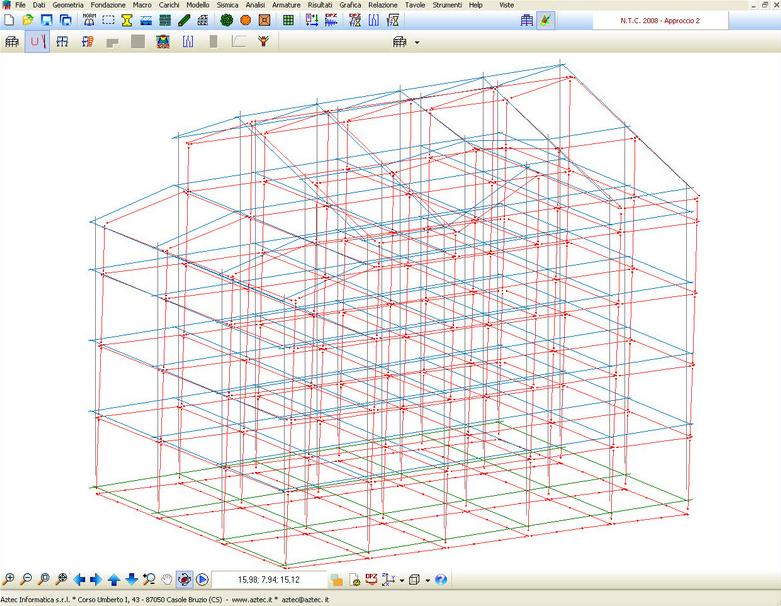Click the zoom in magnifier icon

[x=9, y=579]
